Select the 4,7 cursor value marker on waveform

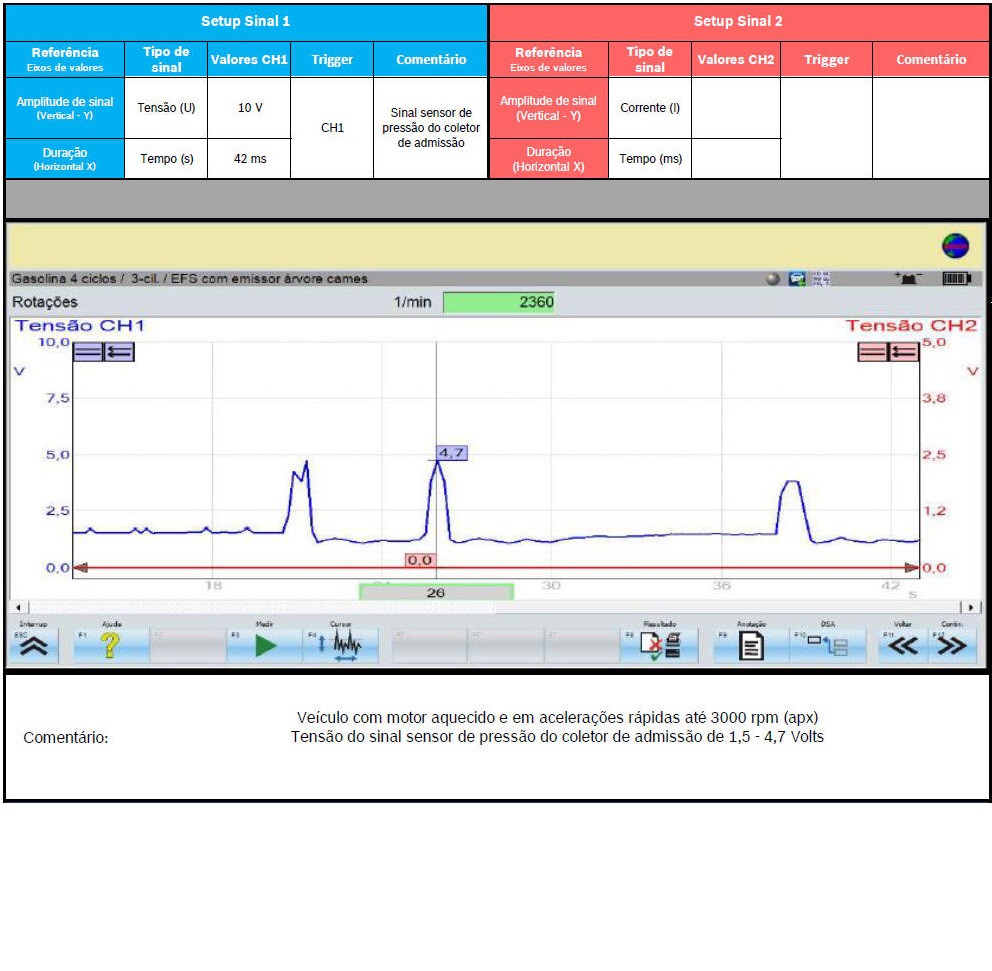[452, 453]
